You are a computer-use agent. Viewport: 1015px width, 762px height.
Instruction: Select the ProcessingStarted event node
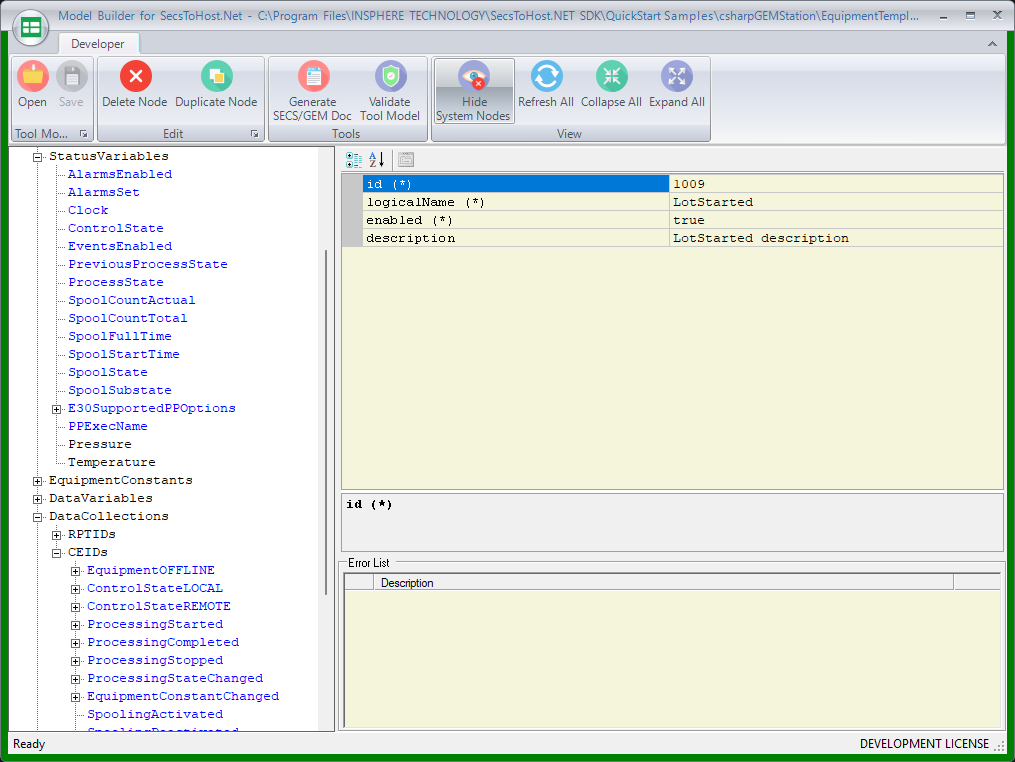point(154,624)
